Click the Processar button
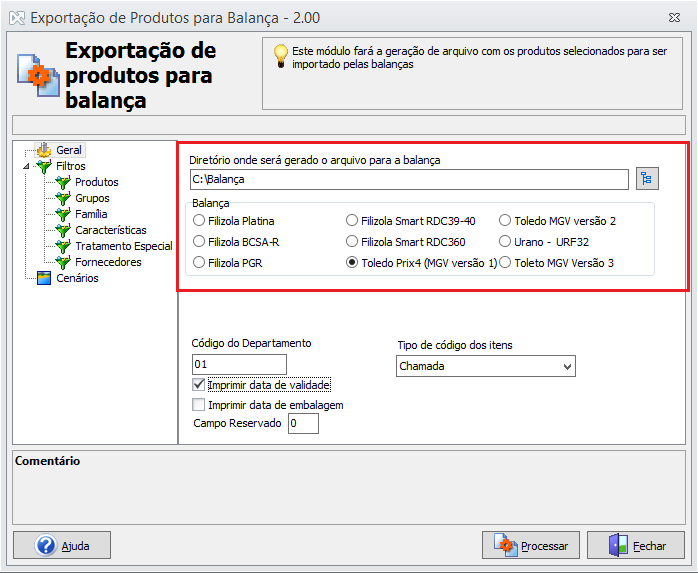The width and height of the screenshot is (698, 573). click(x=531, y=545)
